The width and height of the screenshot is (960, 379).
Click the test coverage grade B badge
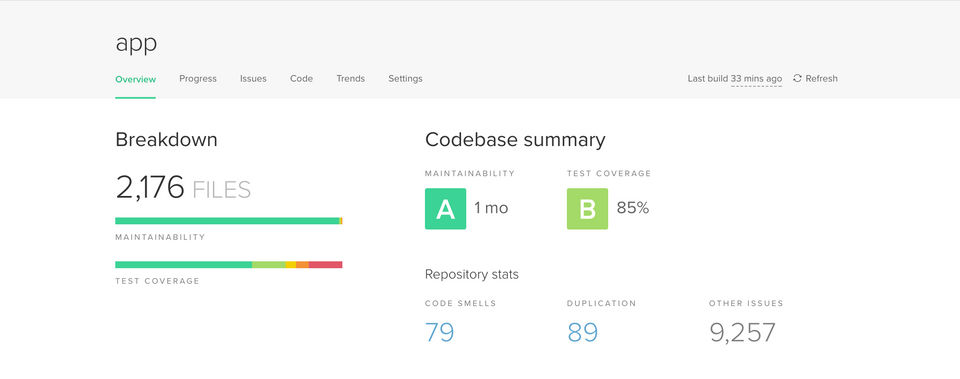(587, 209)
